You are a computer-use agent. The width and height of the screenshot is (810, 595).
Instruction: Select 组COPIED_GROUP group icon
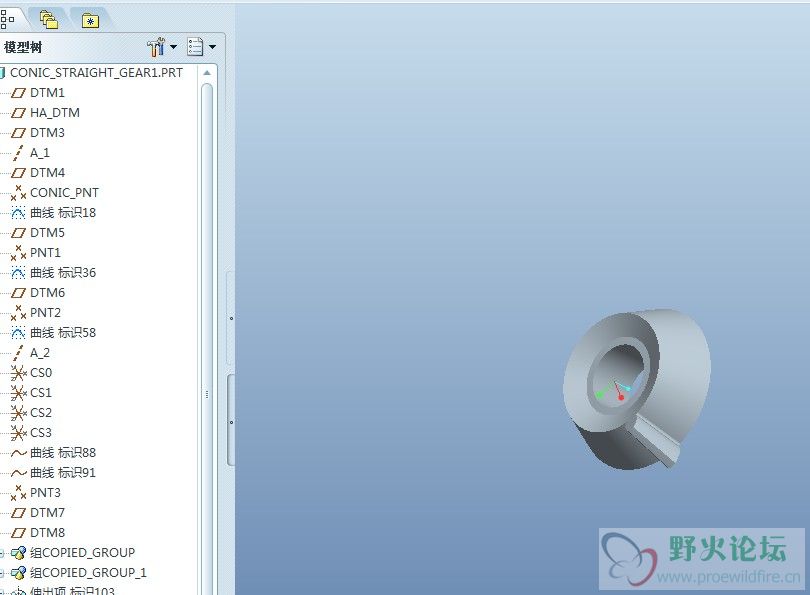[x=19, y=553]
